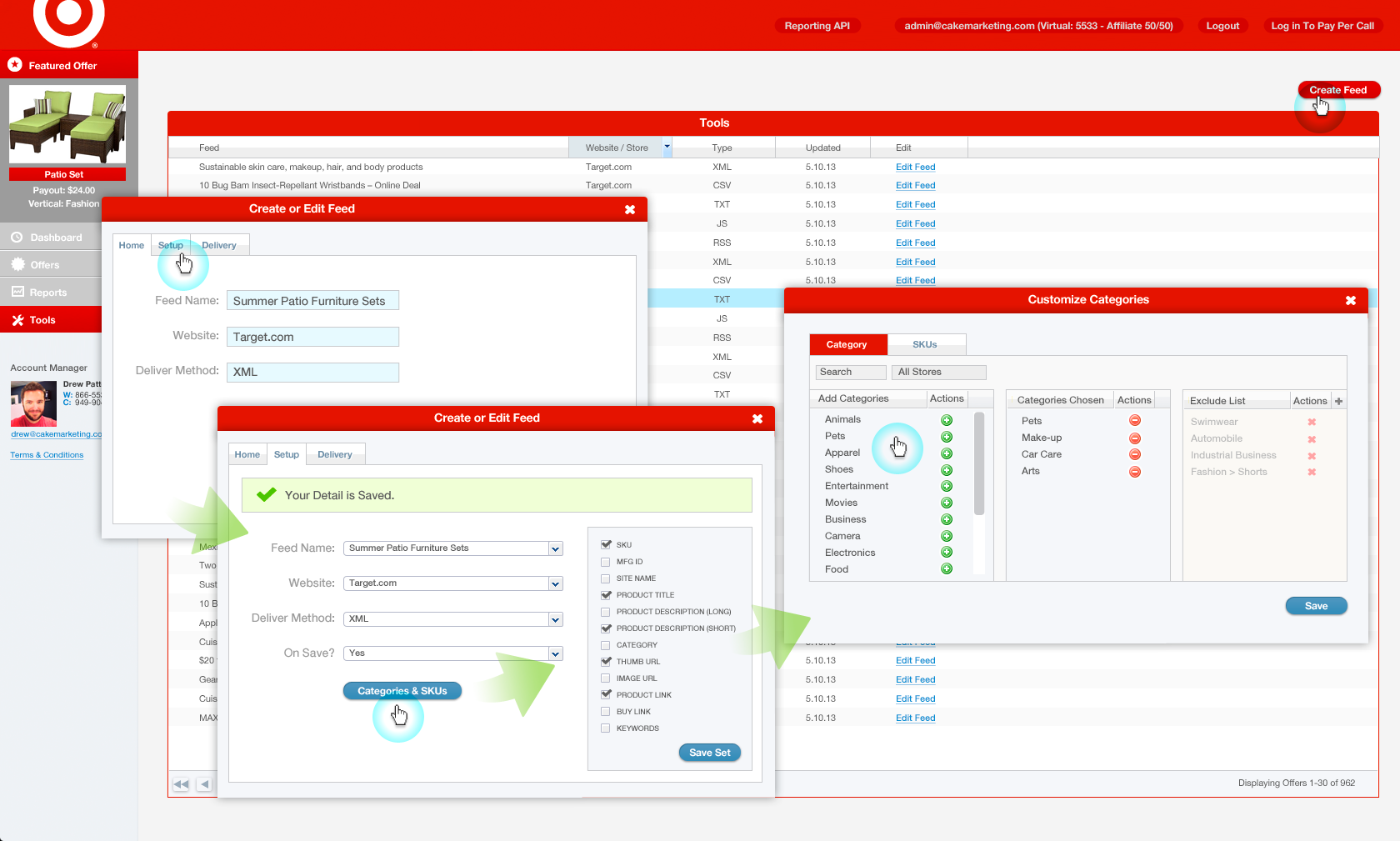1400x841 pixels.
Task: Add the Apparel category with plus icon
Action: coord(947,453)
